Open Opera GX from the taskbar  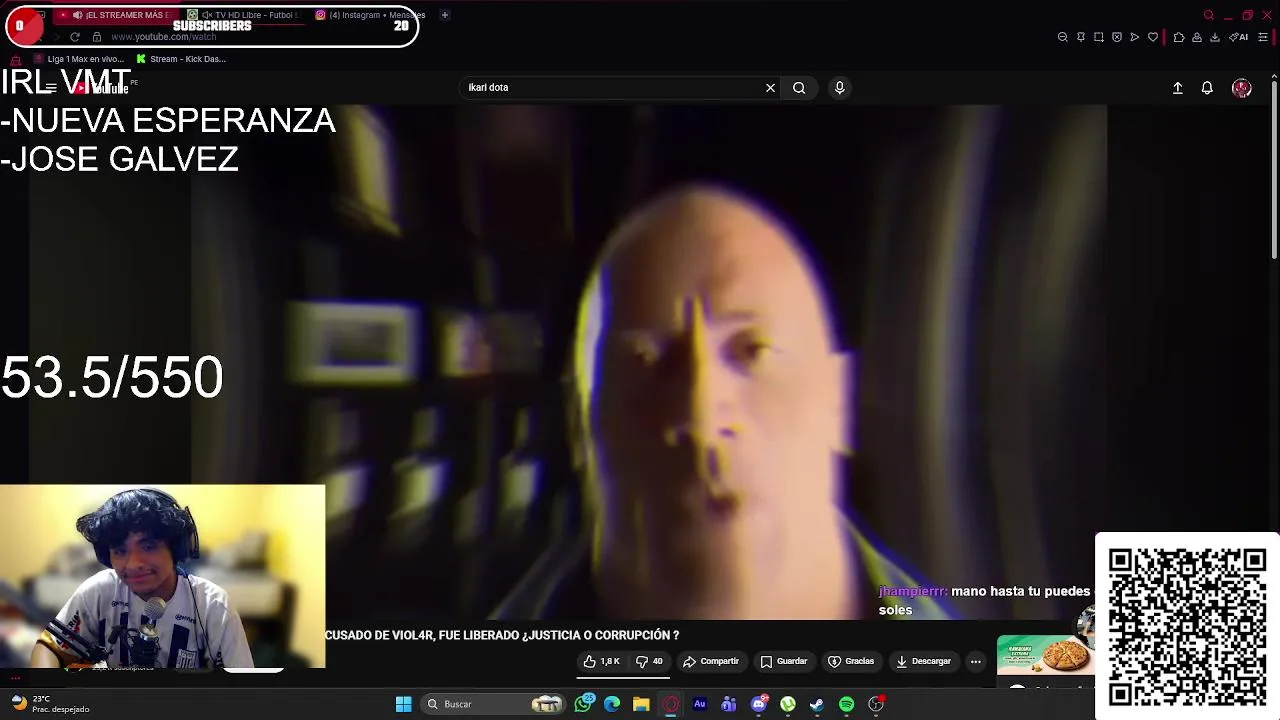click(670, 704)
